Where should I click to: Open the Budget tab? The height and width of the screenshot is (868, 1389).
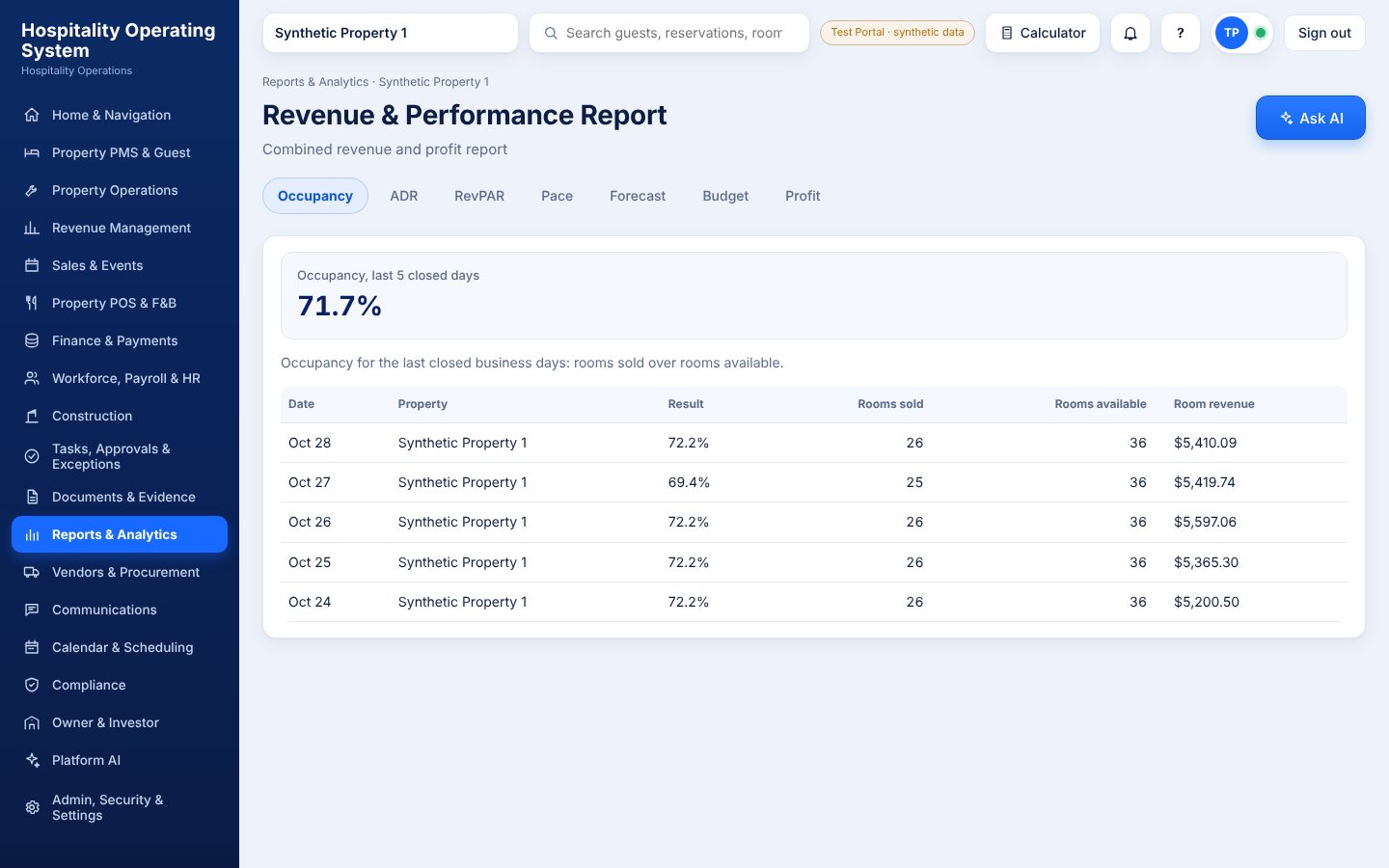pyautogui.click(x=725, y=196)
